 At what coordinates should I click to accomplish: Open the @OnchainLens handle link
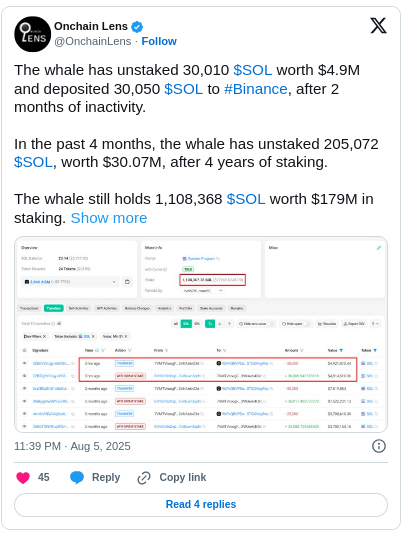93,41
